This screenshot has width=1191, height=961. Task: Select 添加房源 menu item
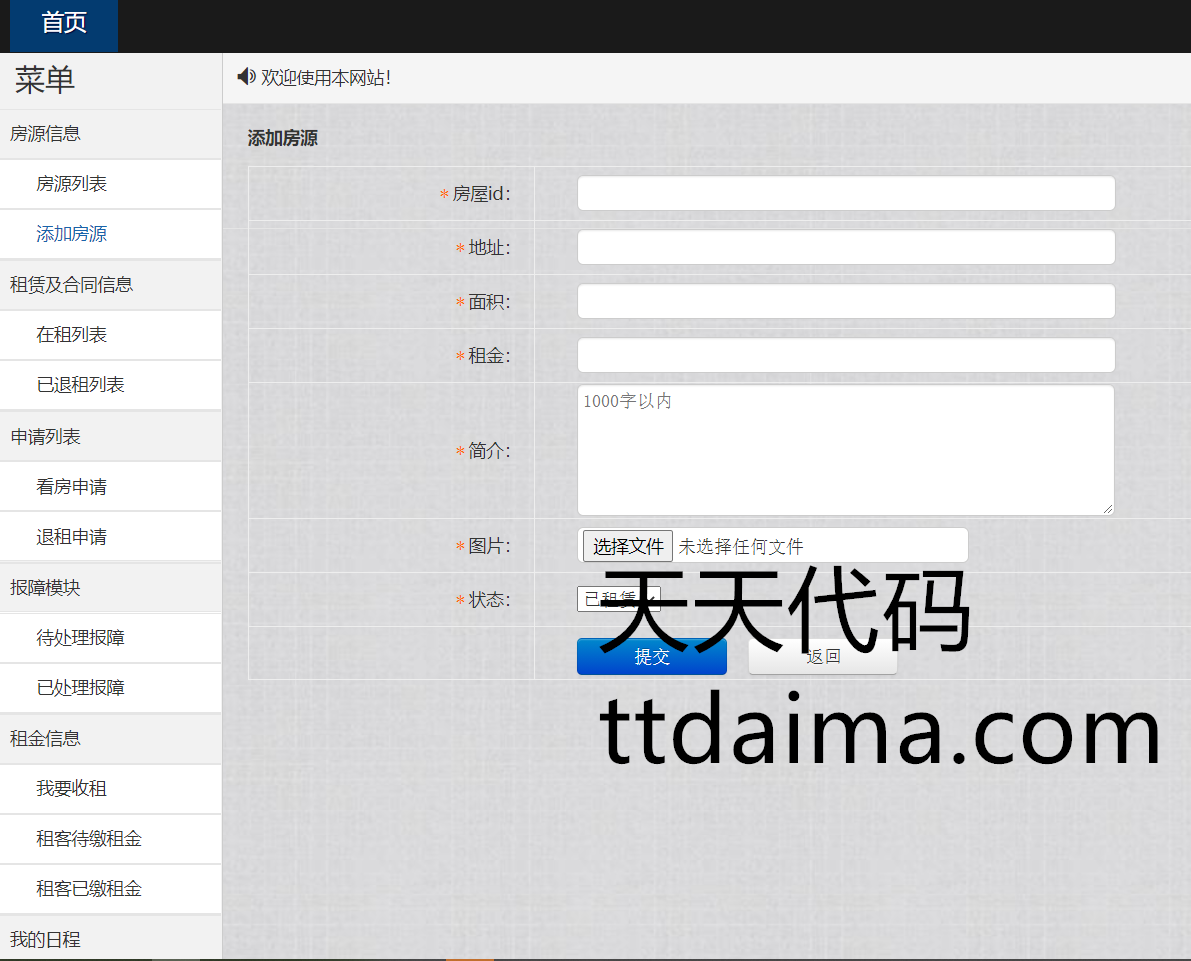72,234
